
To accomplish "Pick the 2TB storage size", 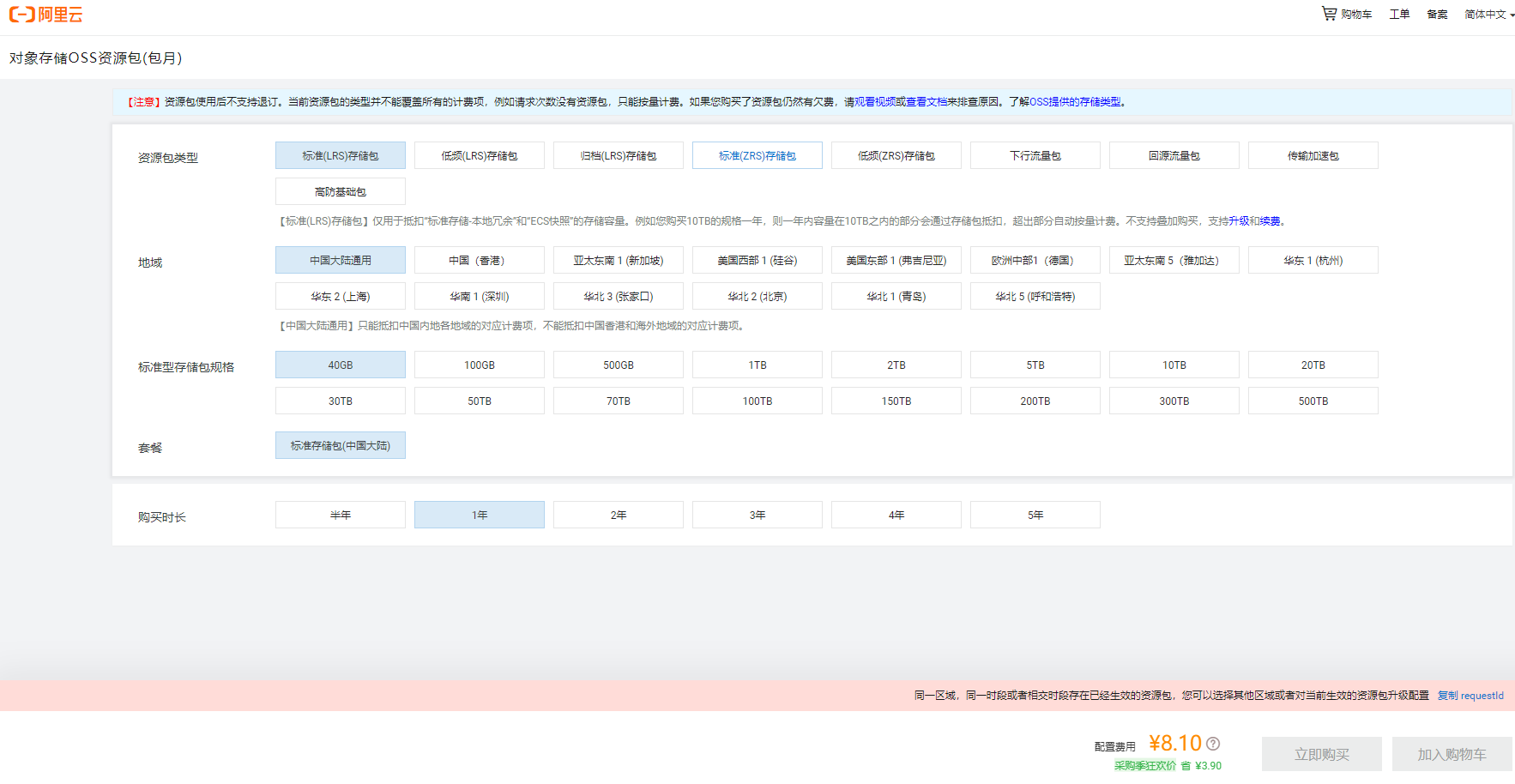I will 896,365.
